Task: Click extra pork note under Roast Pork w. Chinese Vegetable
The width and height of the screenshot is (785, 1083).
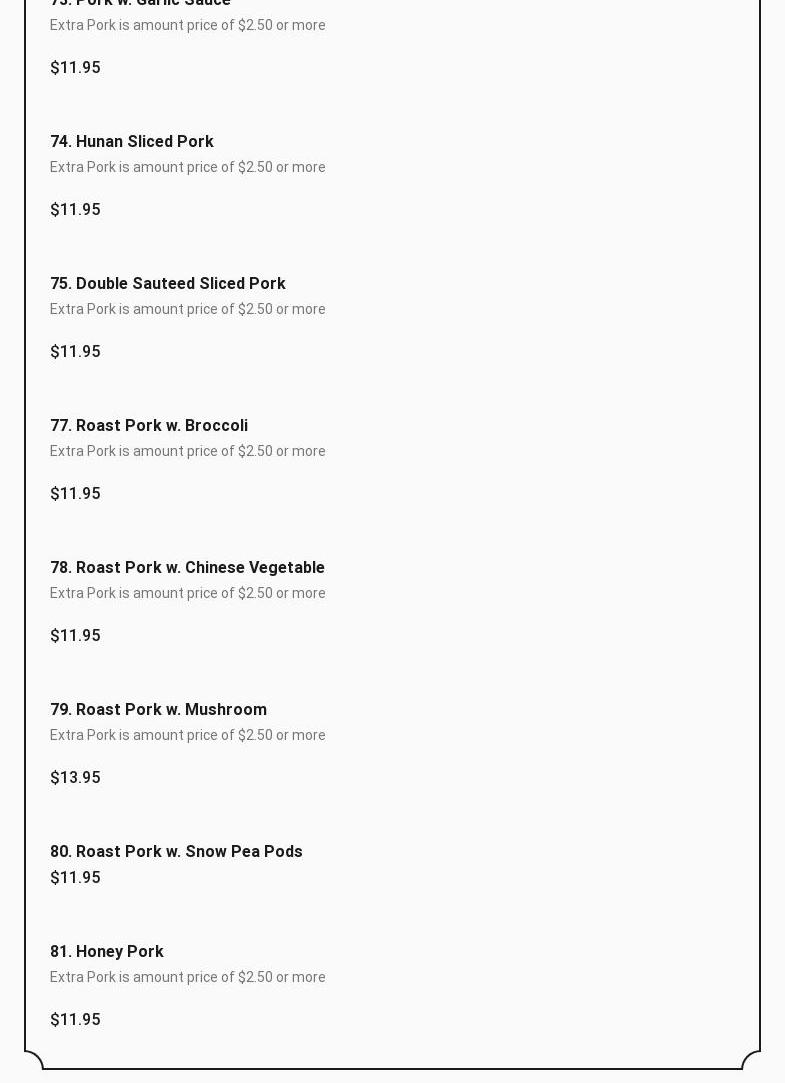Action: point(187,593)
